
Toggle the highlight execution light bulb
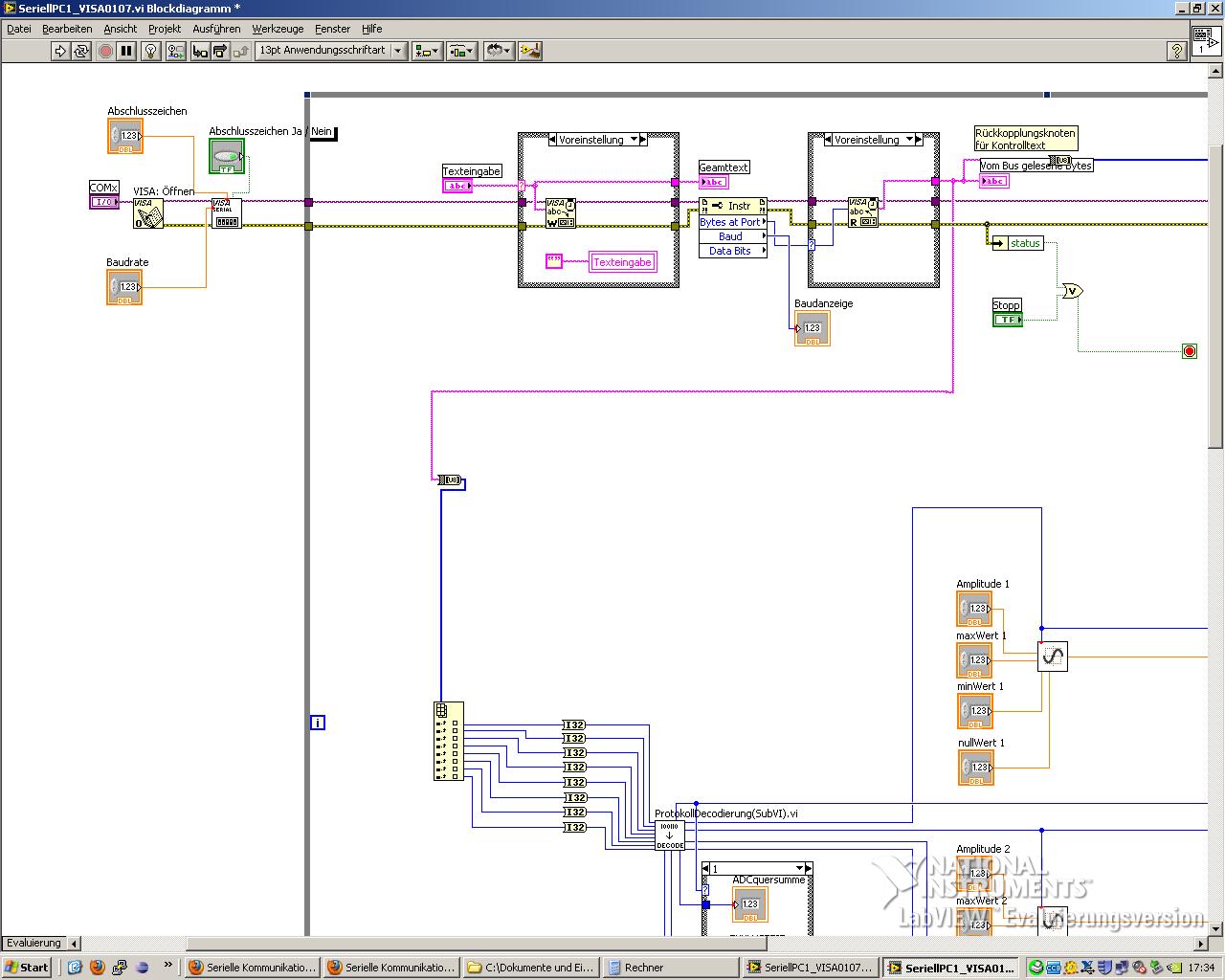pyautogui.click(x=151, y=51)
